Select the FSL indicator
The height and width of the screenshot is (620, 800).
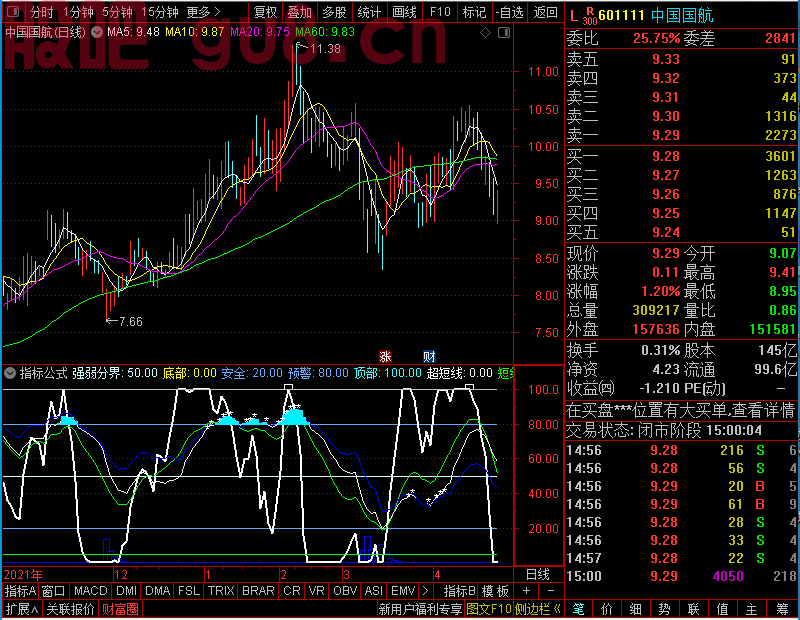pos(189,591)
